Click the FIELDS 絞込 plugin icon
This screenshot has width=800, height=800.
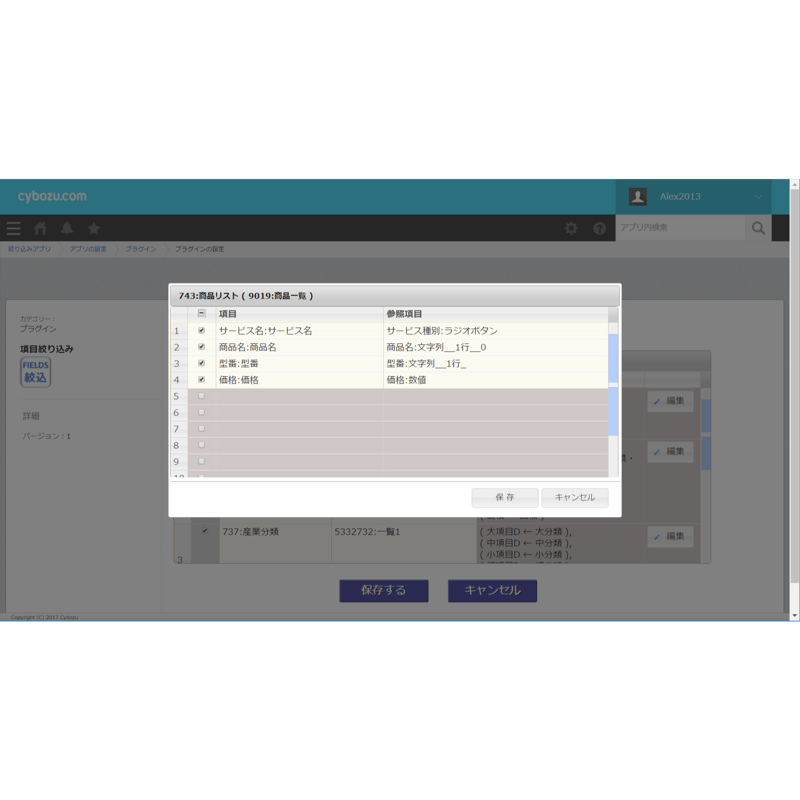pos(35,372)
